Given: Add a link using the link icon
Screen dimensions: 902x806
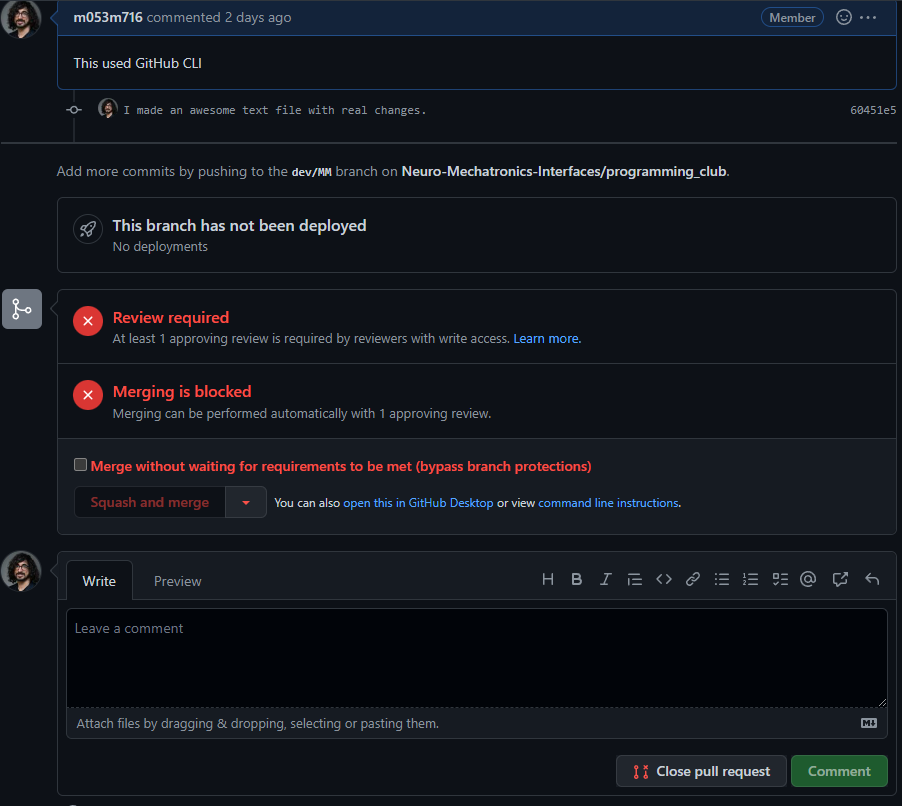Looking at the screenshot, I should point(692,579).
